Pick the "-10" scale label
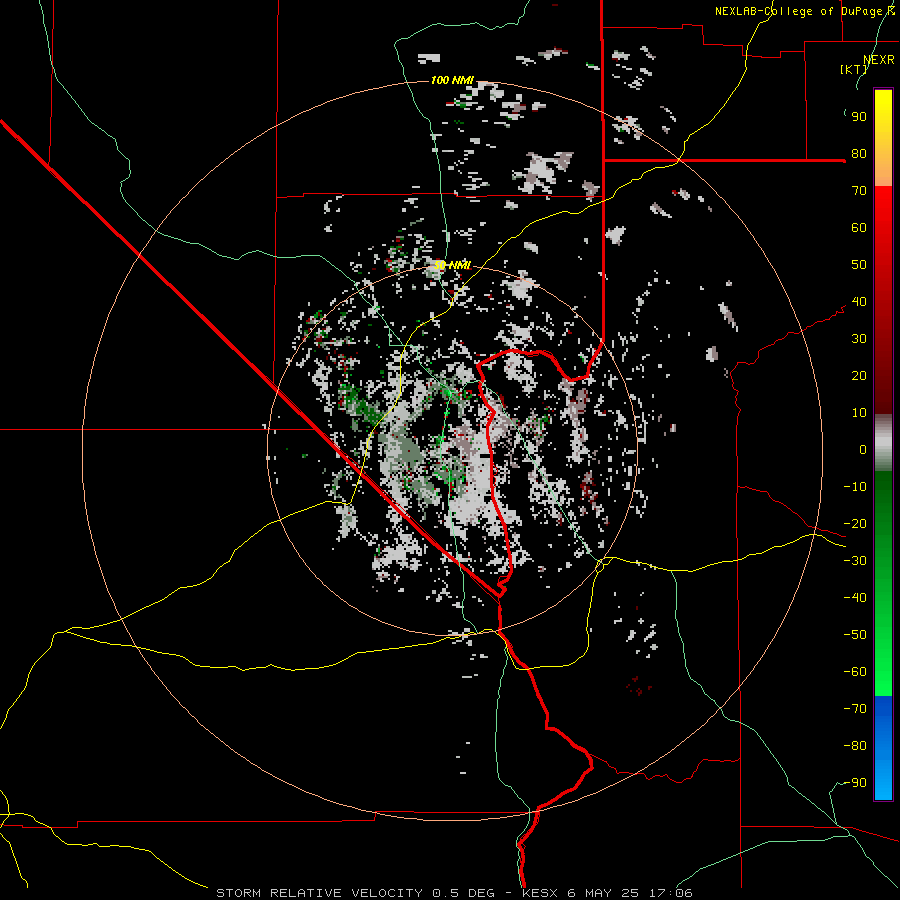 (x=855, y=487)
